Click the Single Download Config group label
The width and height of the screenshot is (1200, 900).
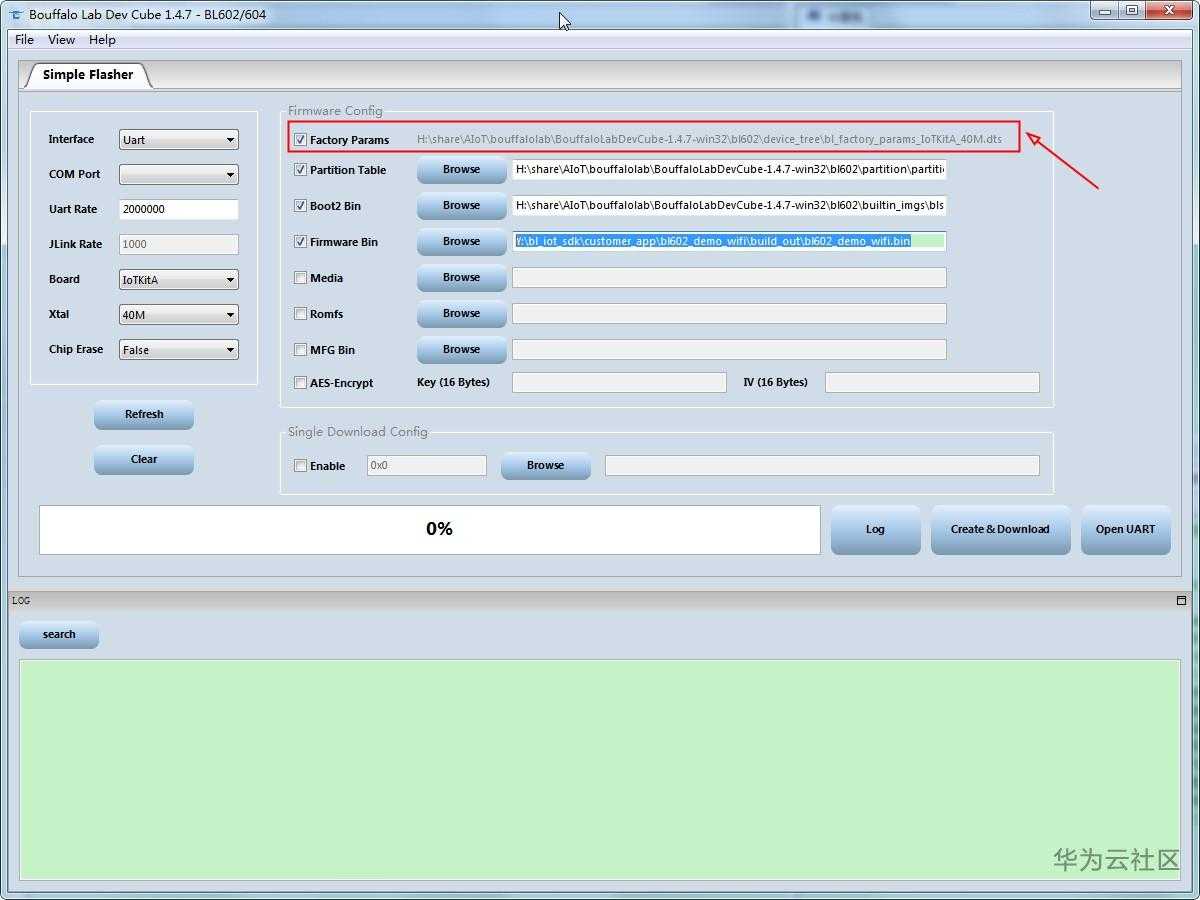358,432
